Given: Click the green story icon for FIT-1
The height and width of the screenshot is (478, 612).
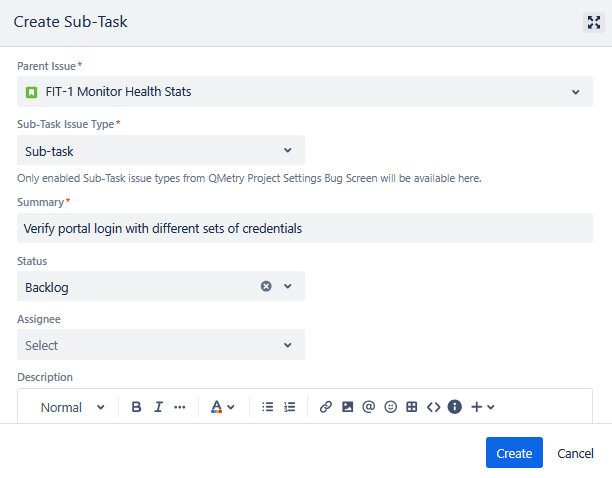Looking at the screenshot, I should pos(31,92).
